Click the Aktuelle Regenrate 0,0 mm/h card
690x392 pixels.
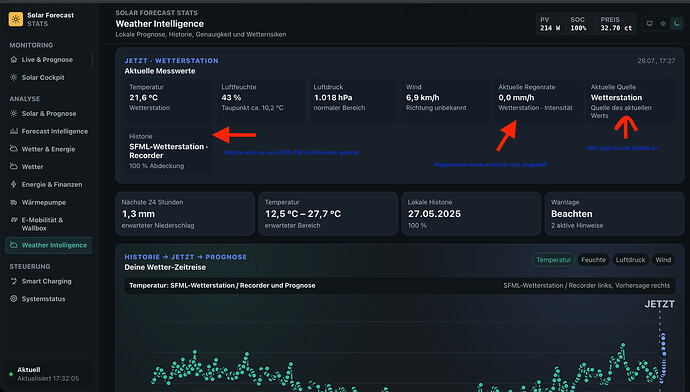tap(538, 100)
